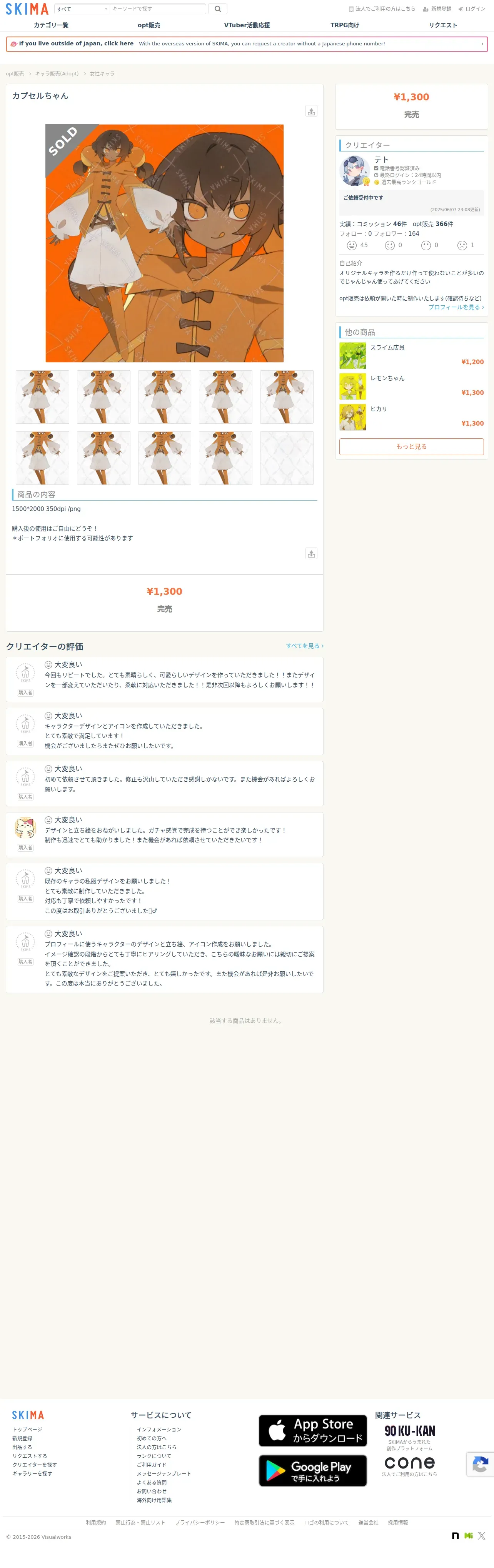Open the TRPG向け menu item
This screenshot has width=494, height=1568.
point(345,25)
